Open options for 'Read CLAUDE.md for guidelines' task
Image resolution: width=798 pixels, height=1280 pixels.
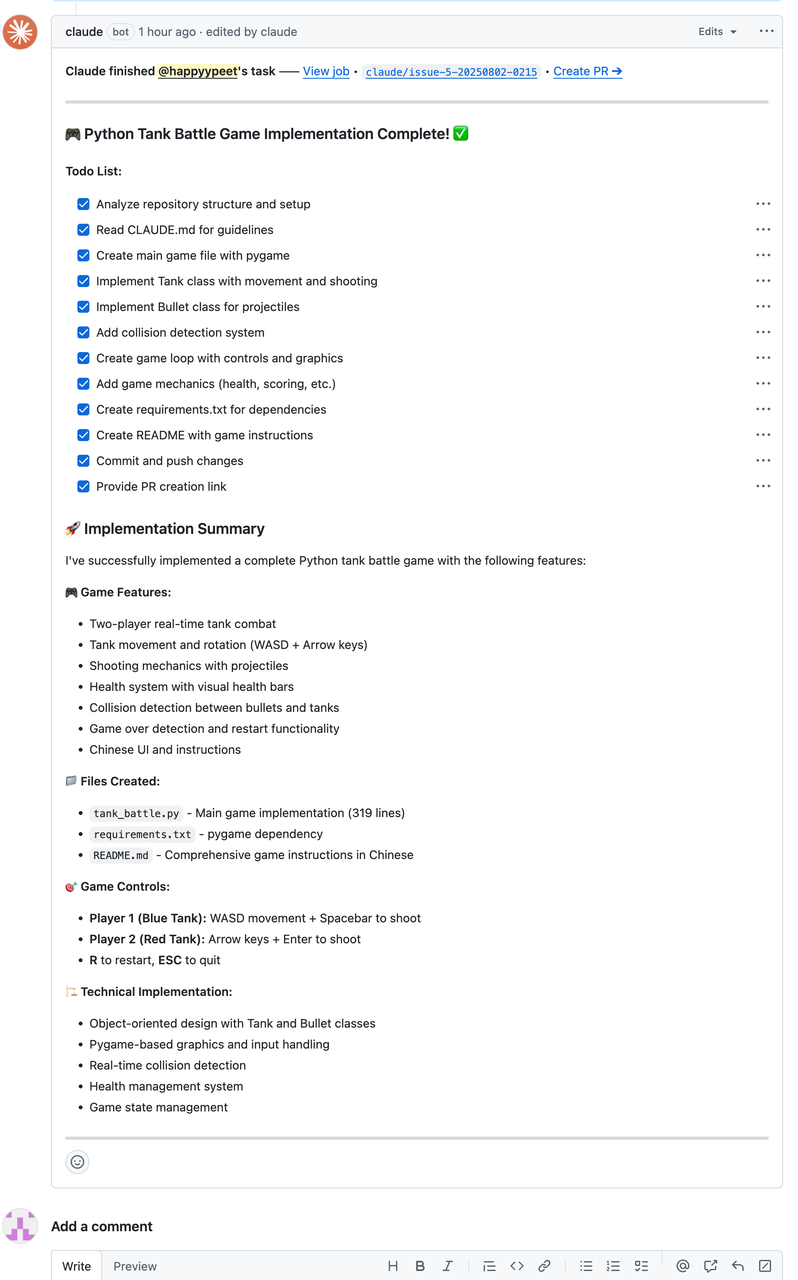pyautogui.click(x=763, y=230)
